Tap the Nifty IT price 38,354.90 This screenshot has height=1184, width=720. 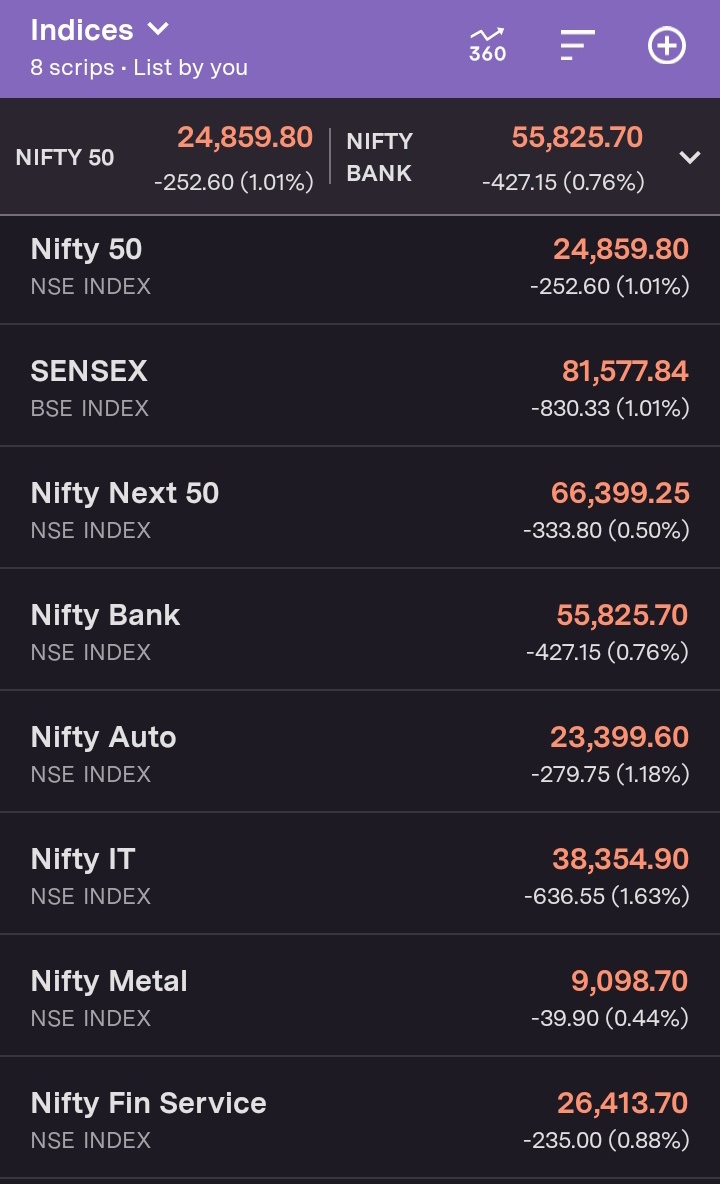click(x=620, y=859)
